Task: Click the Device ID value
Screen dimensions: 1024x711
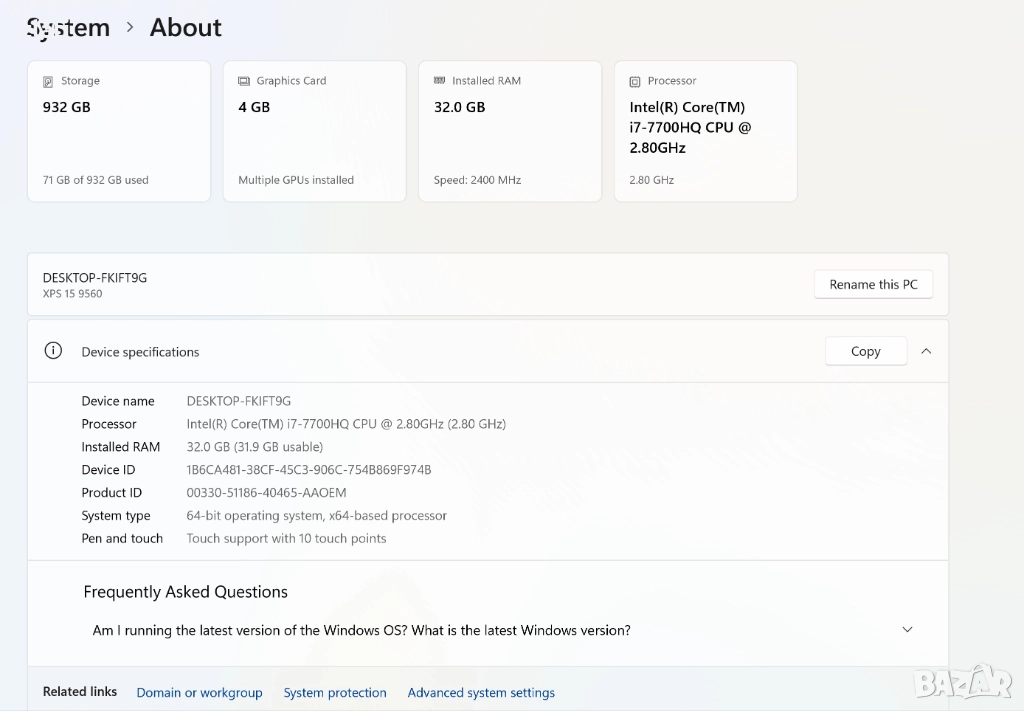Action: (308, 470)
